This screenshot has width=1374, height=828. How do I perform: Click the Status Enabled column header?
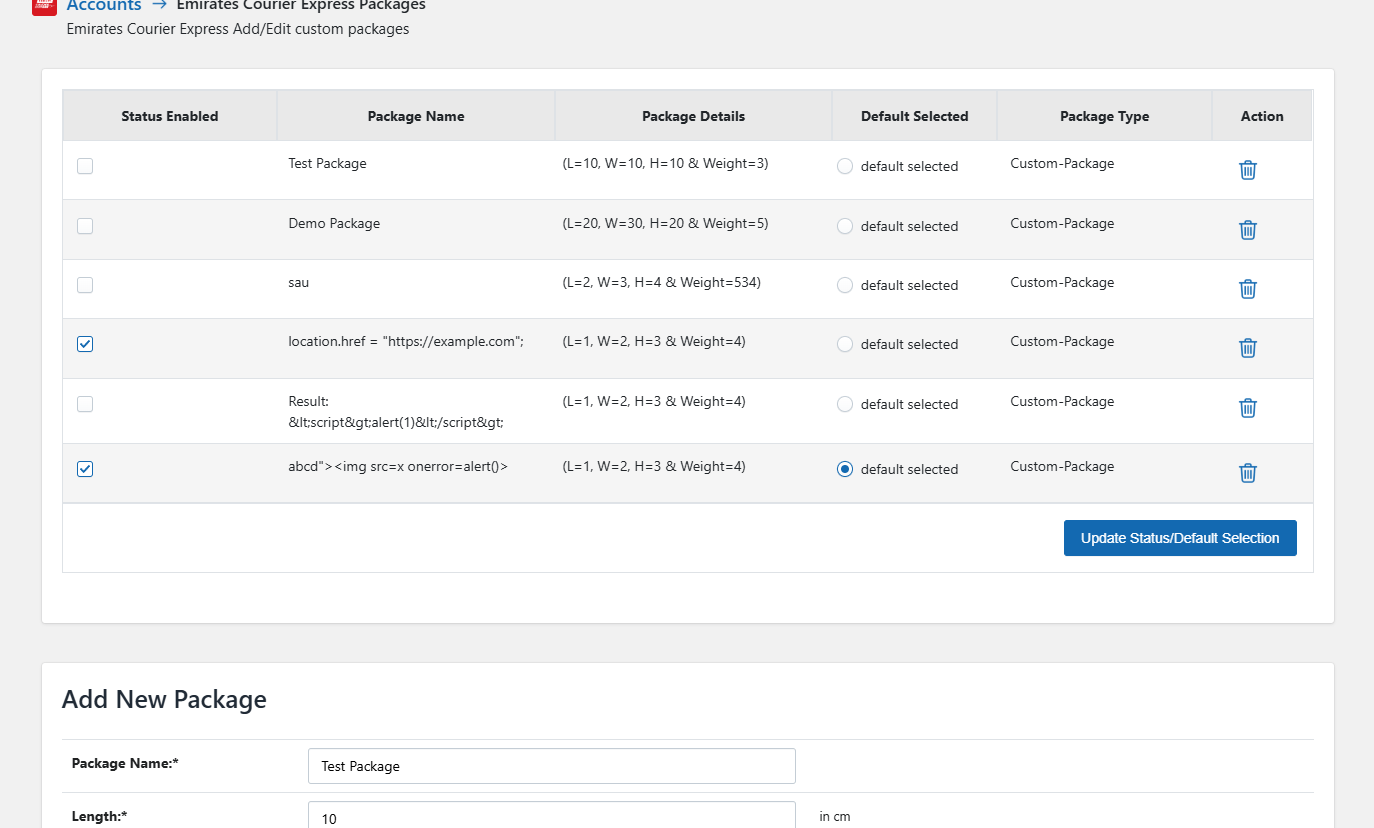pos(170,116)
